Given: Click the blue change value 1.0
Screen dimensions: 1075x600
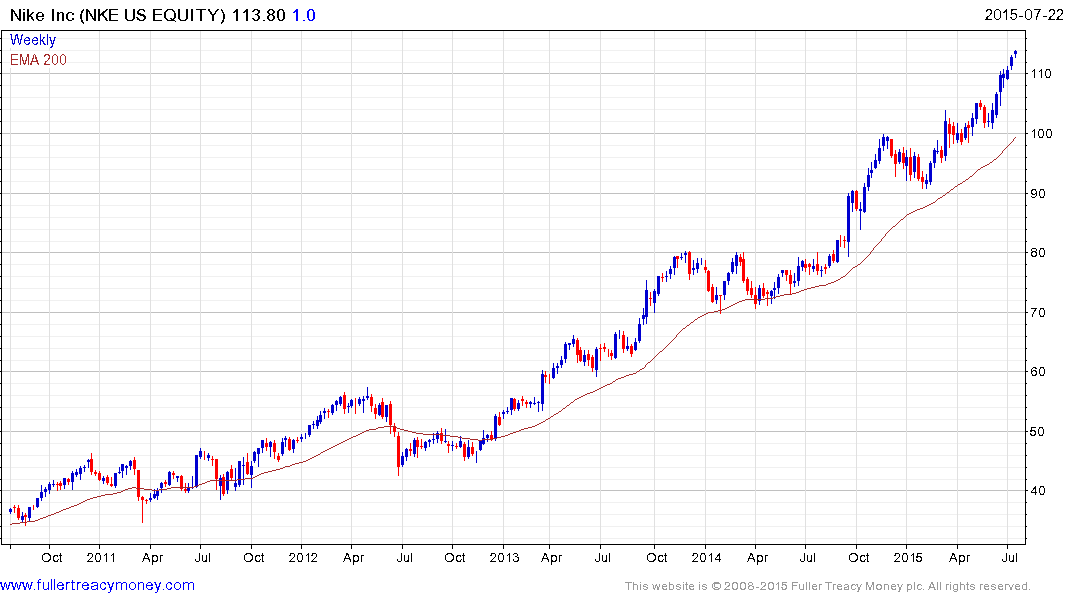Looking at the screenshot, I should point(304,15).
